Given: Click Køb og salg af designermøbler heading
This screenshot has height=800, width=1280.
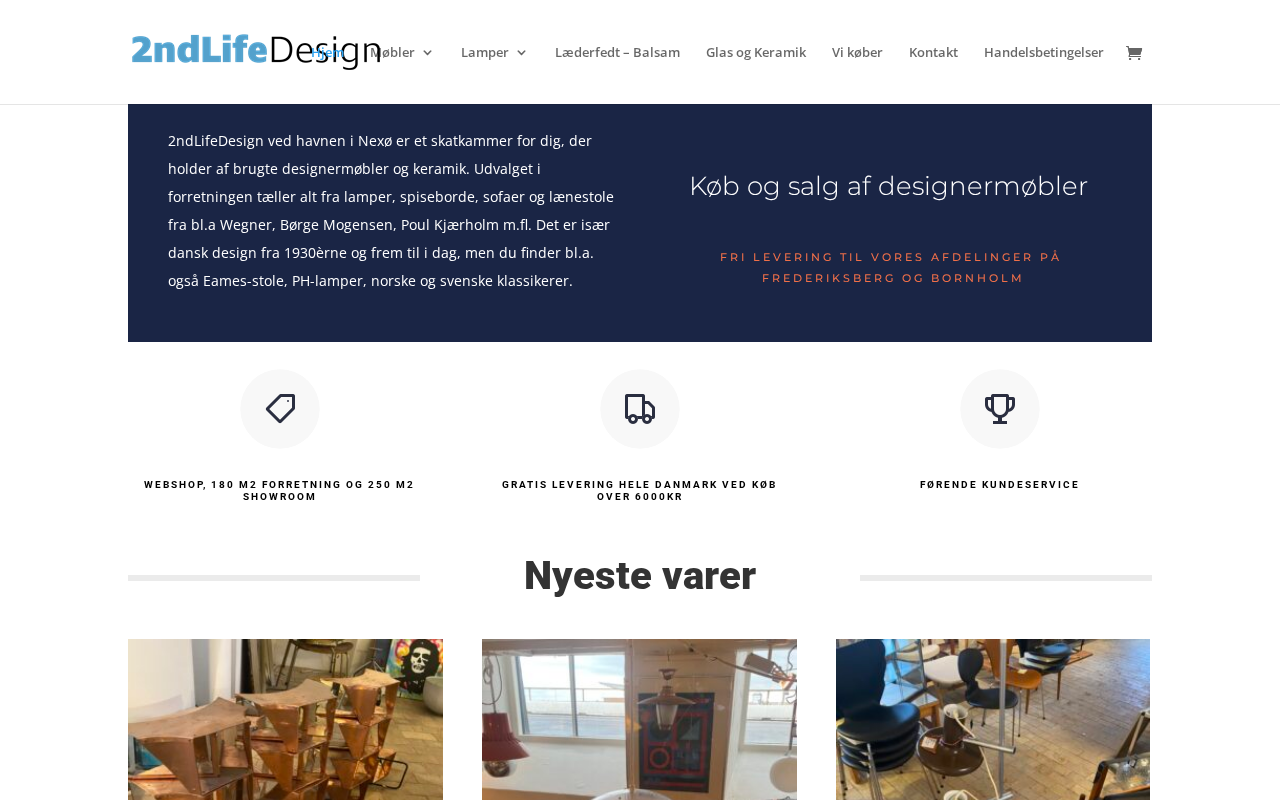Looking at the screenshot, I should (889, 186).
